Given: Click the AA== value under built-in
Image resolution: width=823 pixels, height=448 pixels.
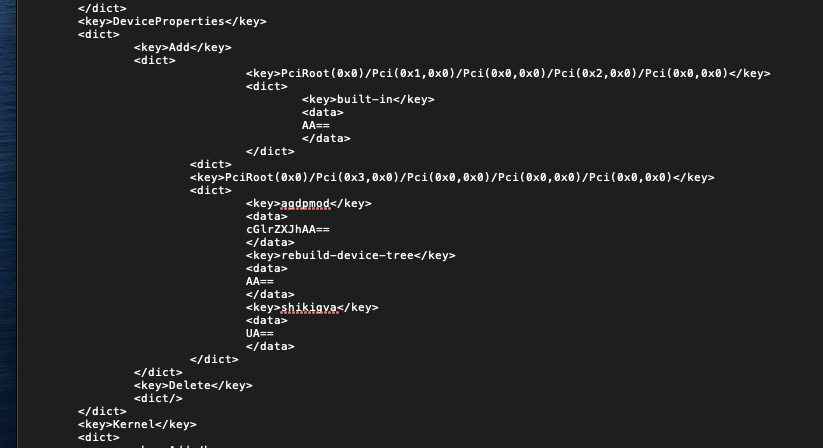Looking at the screenshot, I should (x=315, y=125).
